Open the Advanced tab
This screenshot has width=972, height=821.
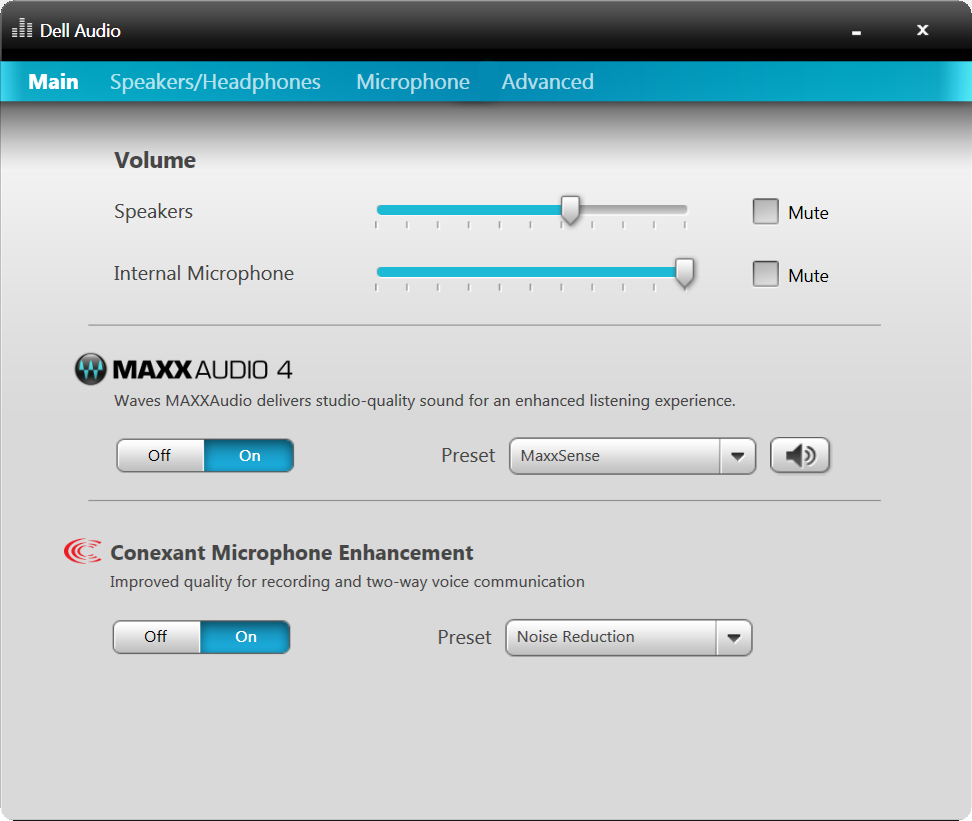click(x=547, y=82)
